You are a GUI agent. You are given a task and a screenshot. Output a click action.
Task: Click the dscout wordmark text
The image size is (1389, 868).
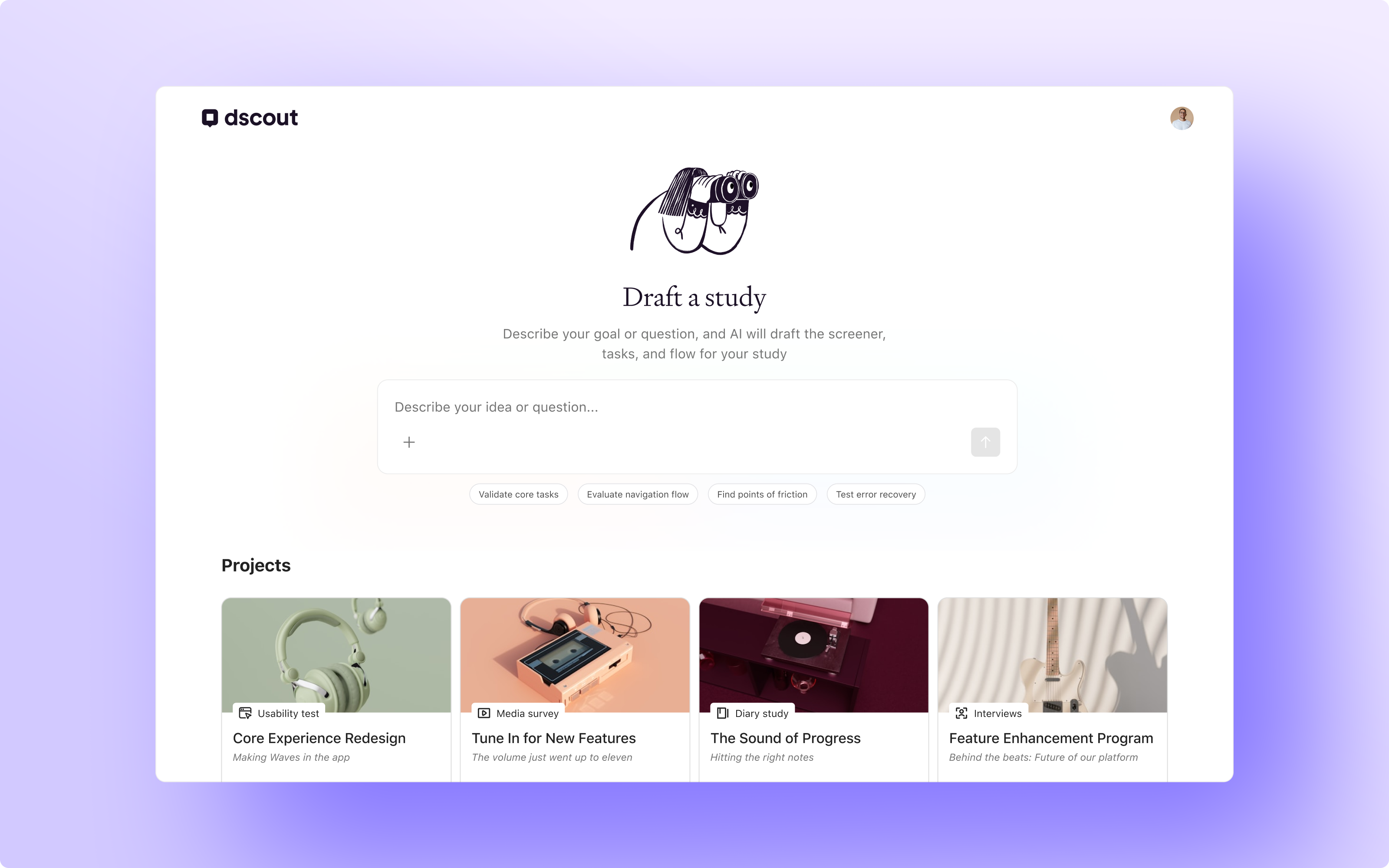click(261, 118)
